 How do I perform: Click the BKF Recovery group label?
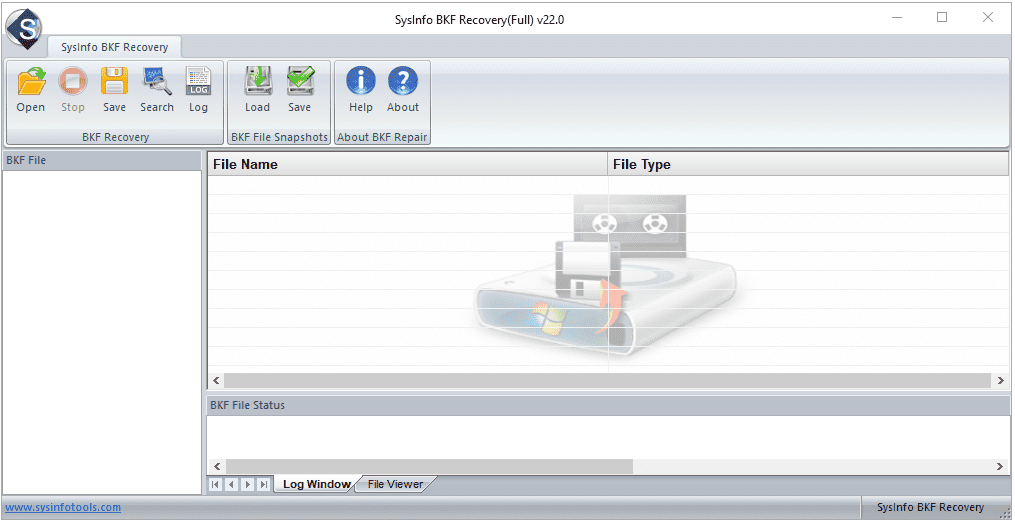pyautogui.click(x=115, y=137)
